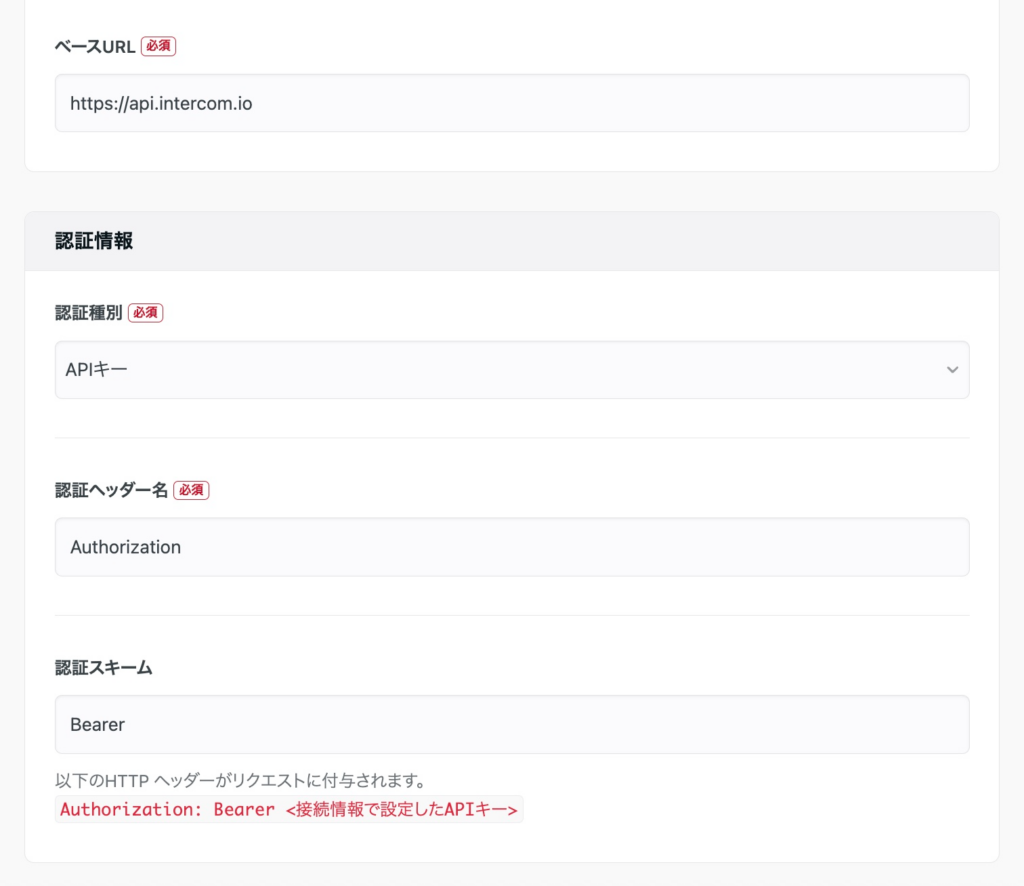Click divider line above 認証スキーム
Viewport: 1024px width, 886px height.
511,615
